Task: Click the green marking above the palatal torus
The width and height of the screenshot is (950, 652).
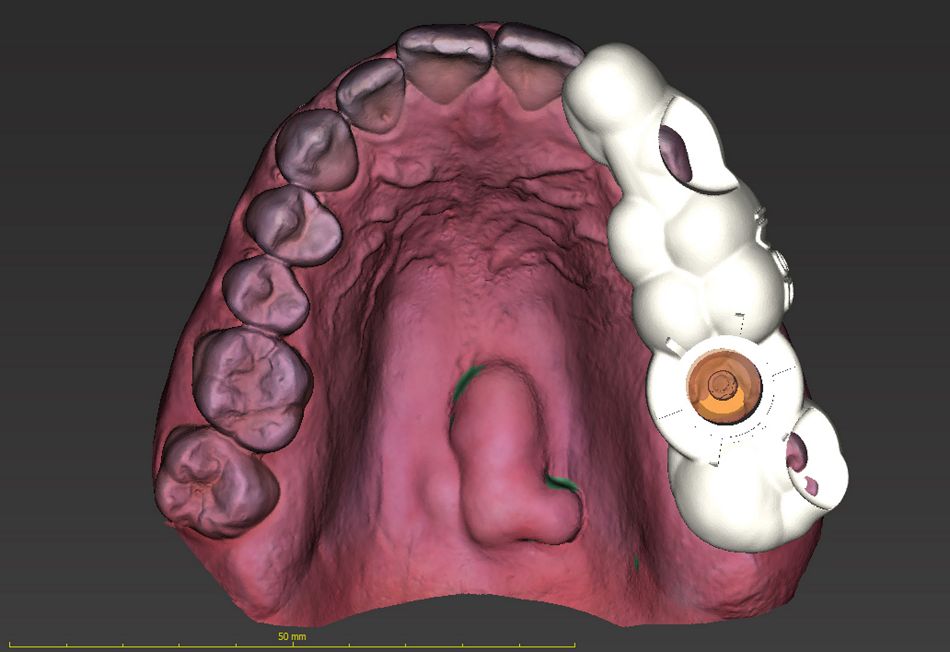Action: [x=468, y=381]
